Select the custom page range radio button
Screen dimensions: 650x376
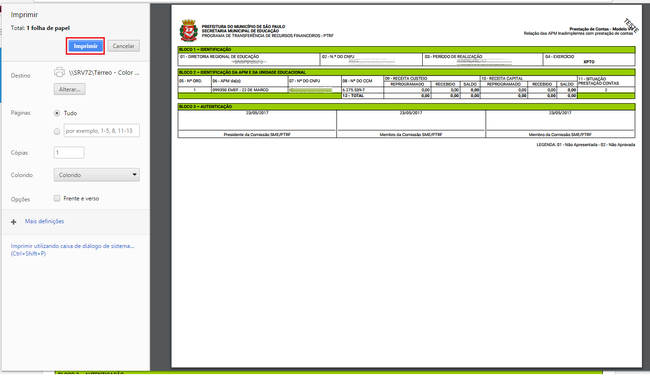point(57,131)
